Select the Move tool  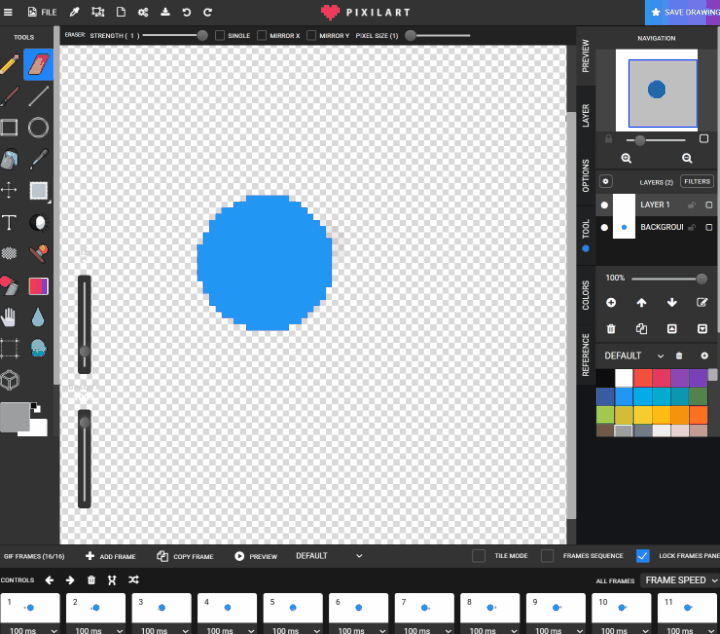click(9, 190)
